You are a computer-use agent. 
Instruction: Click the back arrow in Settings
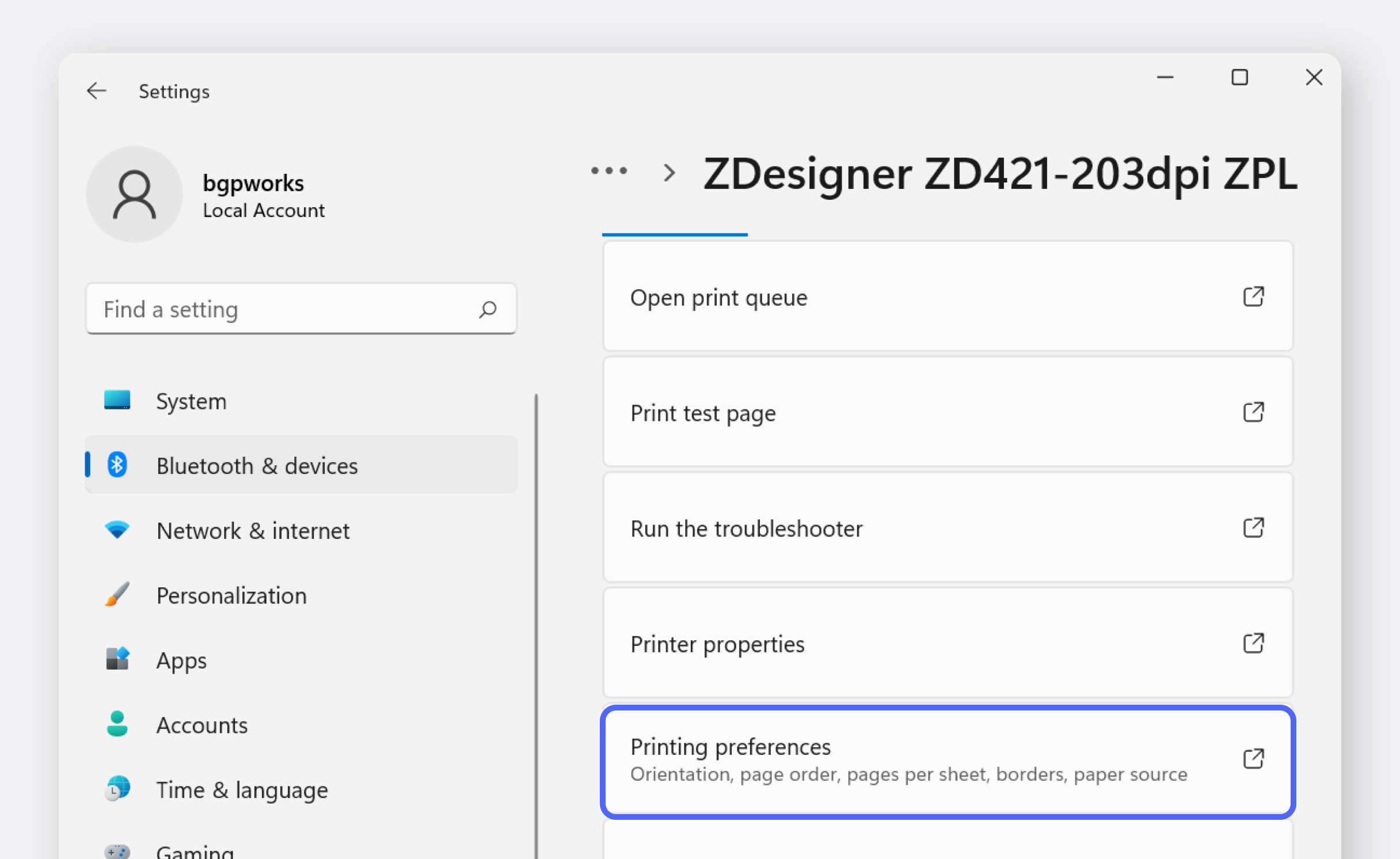[96, 91]
